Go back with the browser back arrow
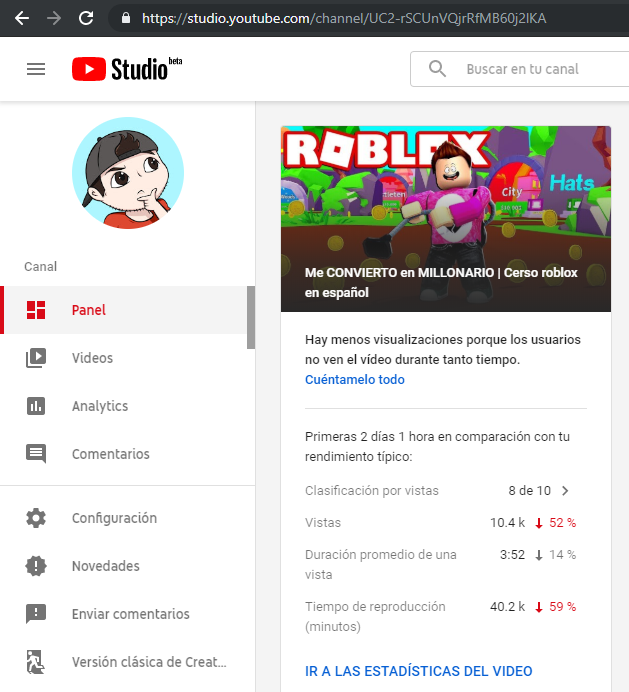The height and width of the screenshot is (692, 629). (x=22, y=18)
